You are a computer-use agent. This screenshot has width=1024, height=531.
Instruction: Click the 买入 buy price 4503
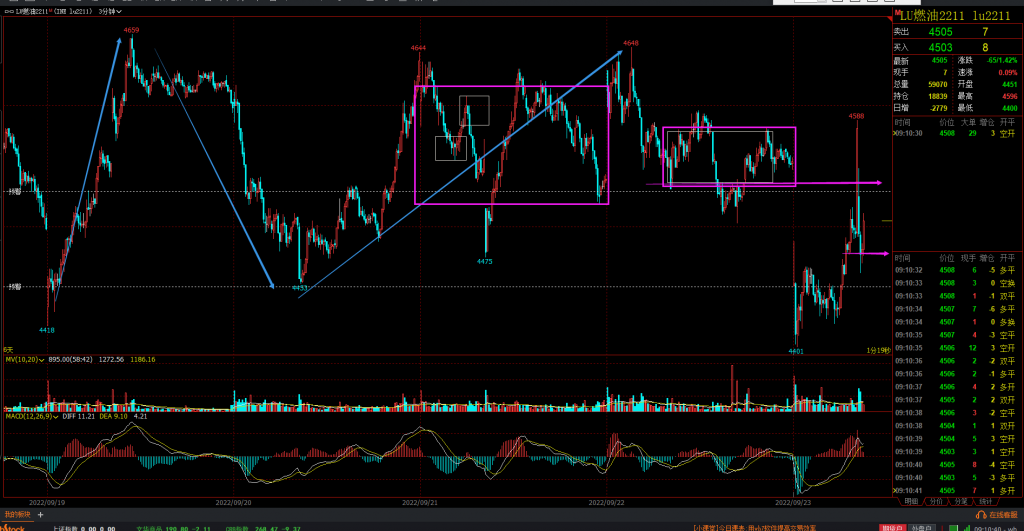tap(941, 47)
